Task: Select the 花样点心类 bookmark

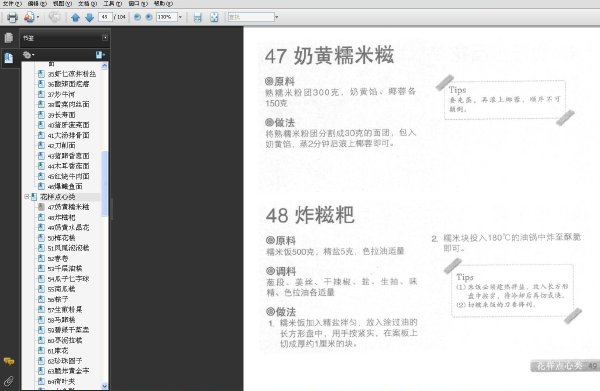Action: [x=57, y=197]
